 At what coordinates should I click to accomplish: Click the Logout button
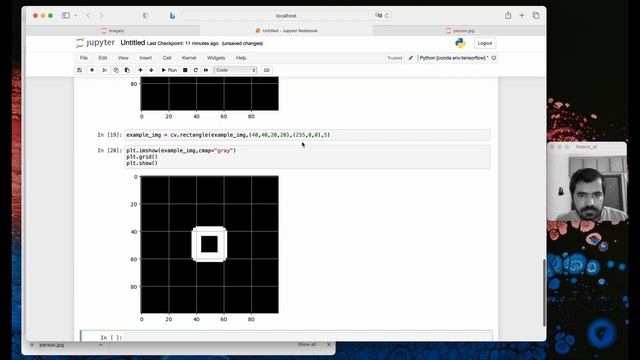[x=484, y=43]
